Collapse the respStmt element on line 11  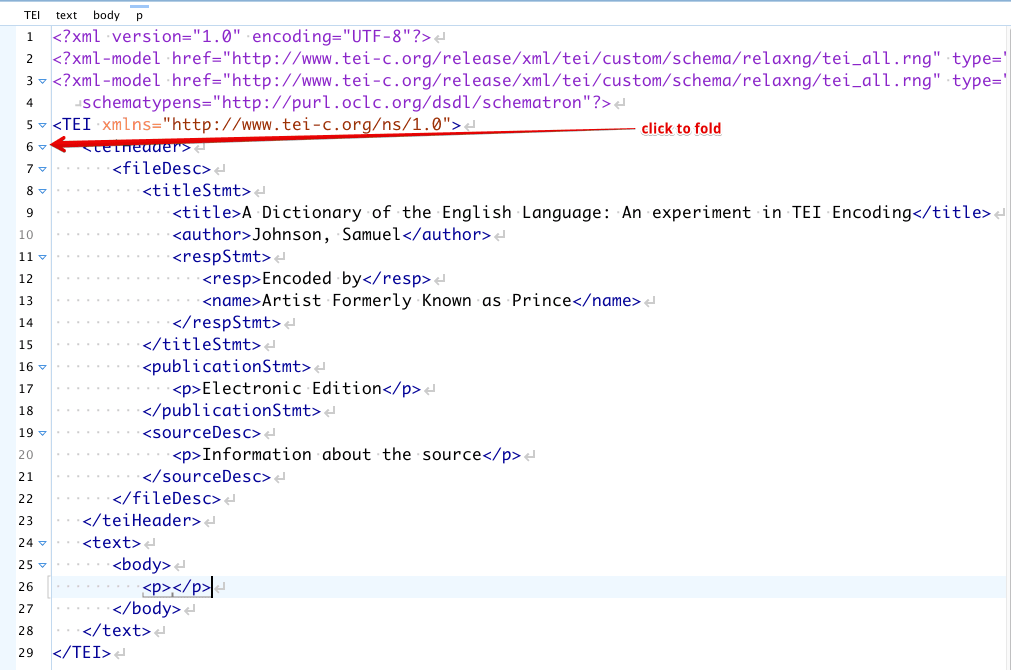tap(42, 257)
